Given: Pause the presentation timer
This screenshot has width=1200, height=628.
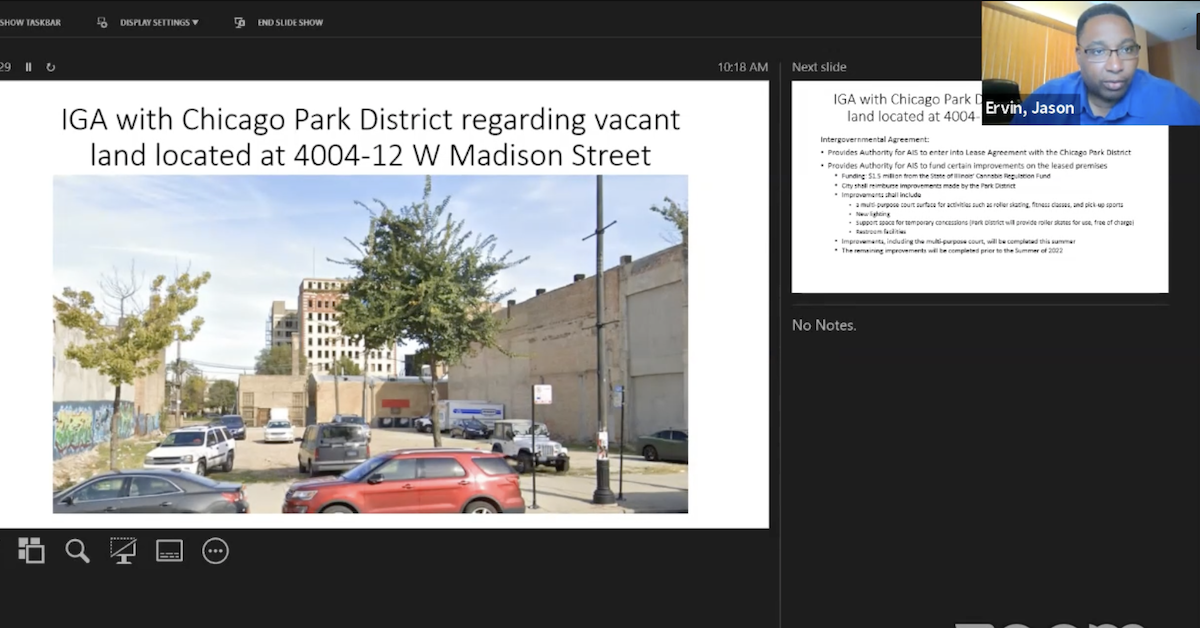Looking at the screenshot, I should coord(28,67).
